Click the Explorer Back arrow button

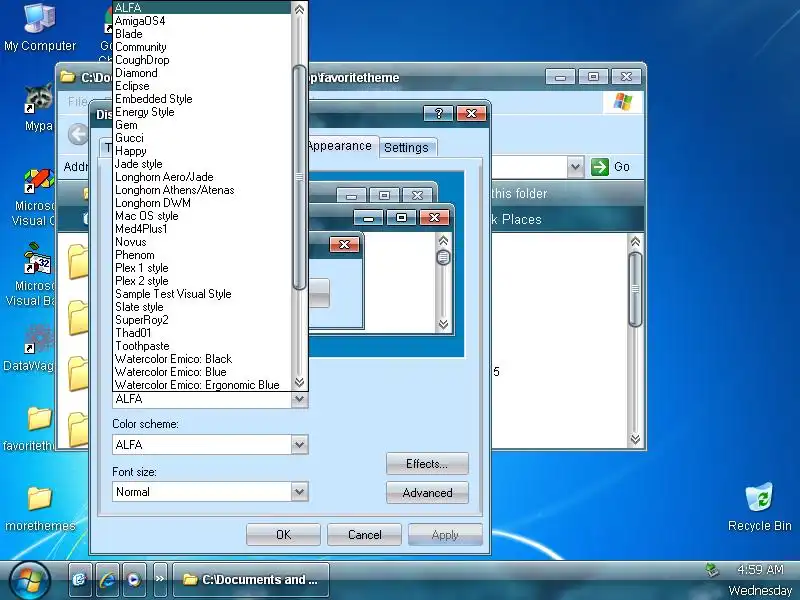click(x=78, y=135)
